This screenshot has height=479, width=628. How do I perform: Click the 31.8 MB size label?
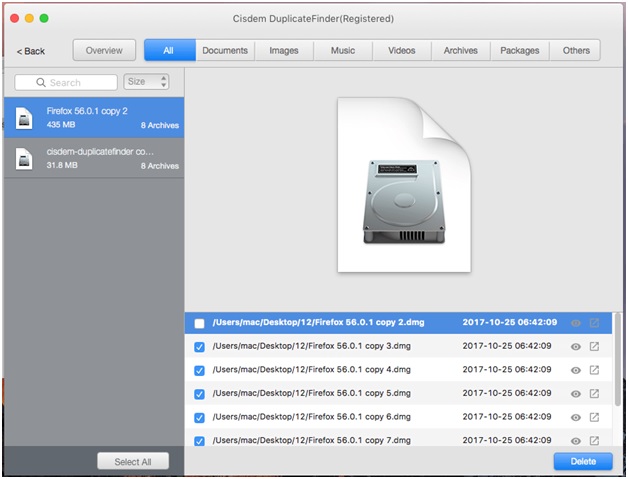(62, 165)
